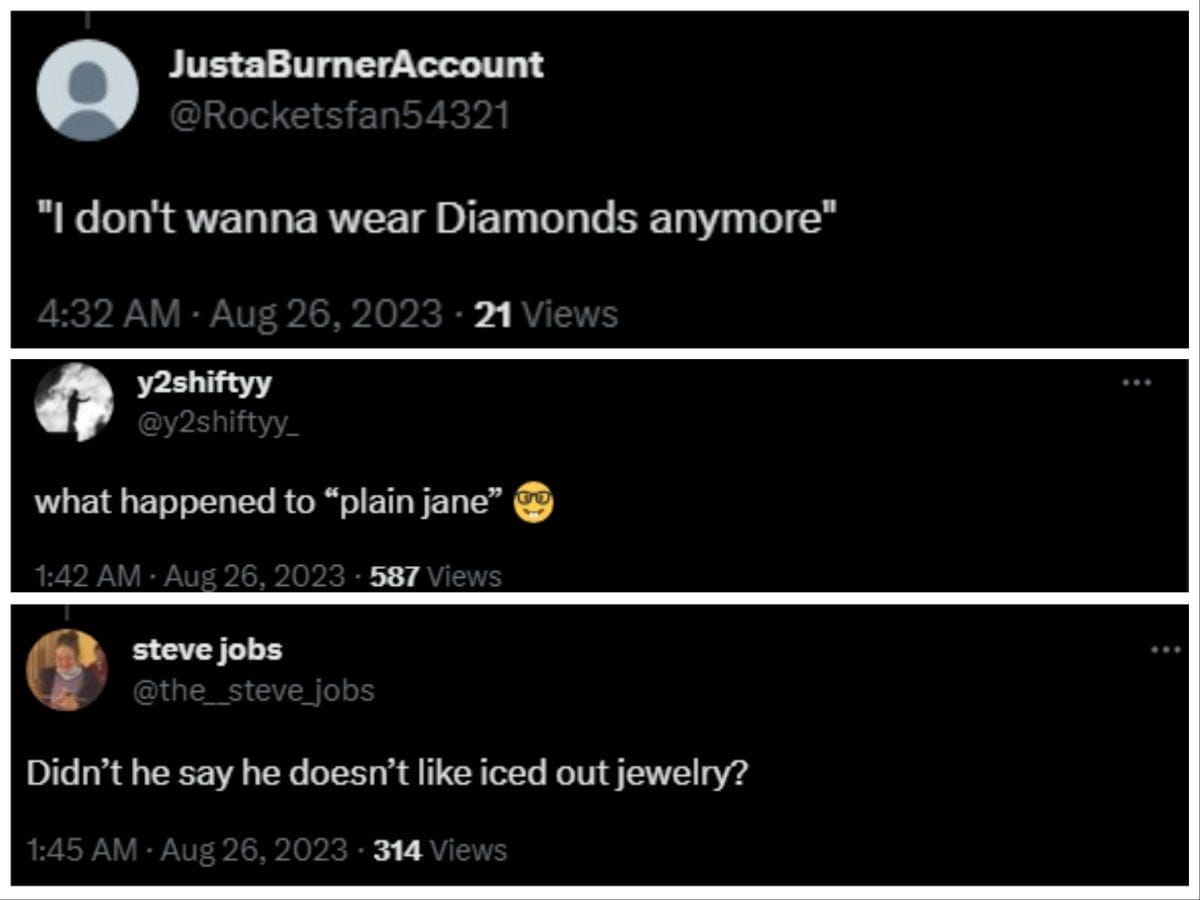Select the "I don't wanna wear Diamonds" tweet

click(436, 218)
